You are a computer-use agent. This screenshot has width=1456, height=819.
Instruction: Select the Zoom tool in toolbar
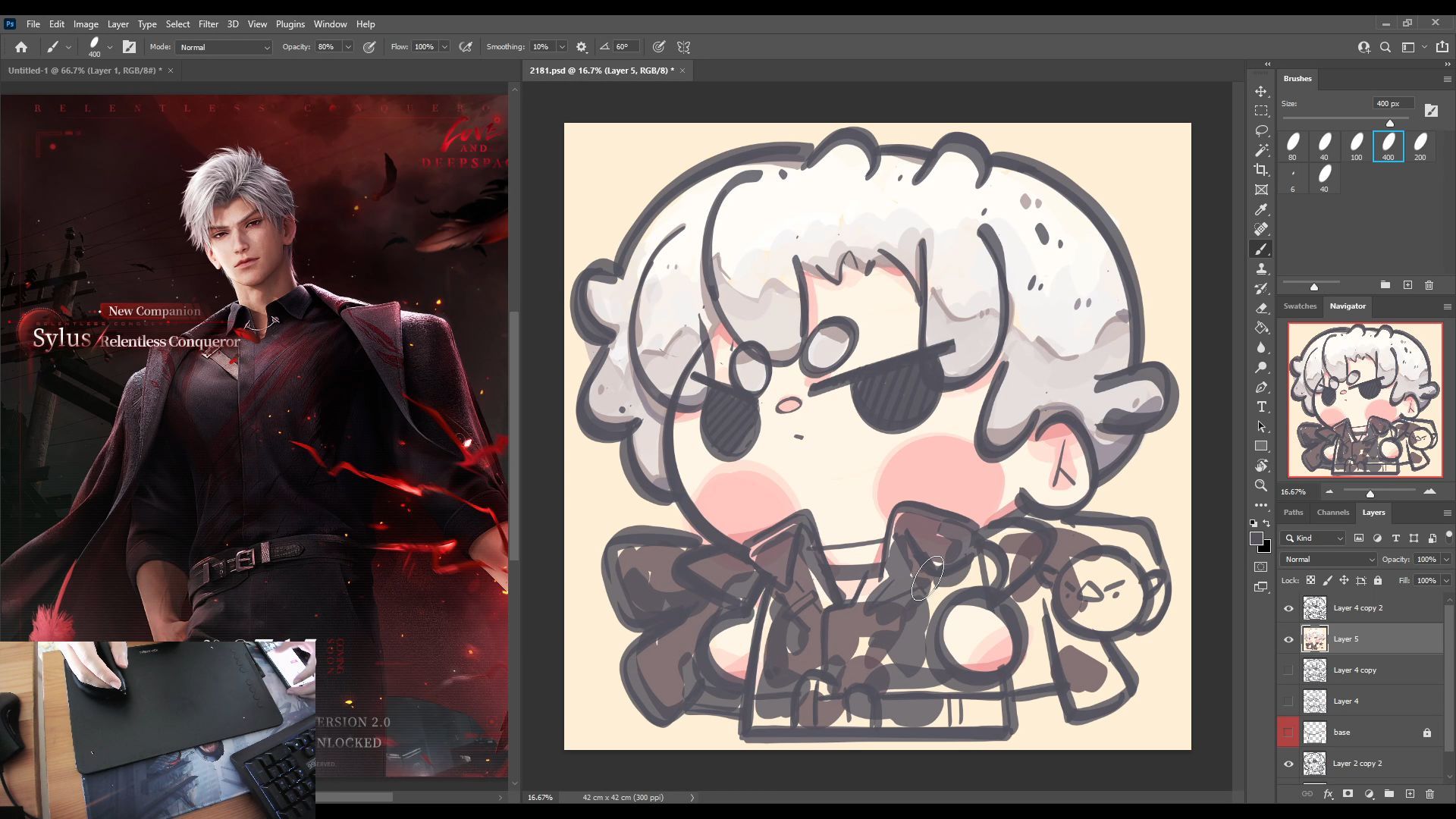1261,485
